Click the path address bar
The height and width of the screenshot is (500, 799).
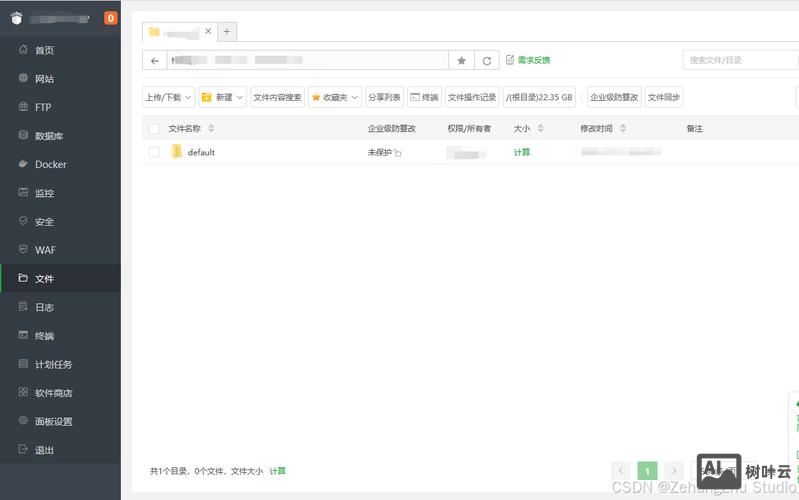(307, 60)
